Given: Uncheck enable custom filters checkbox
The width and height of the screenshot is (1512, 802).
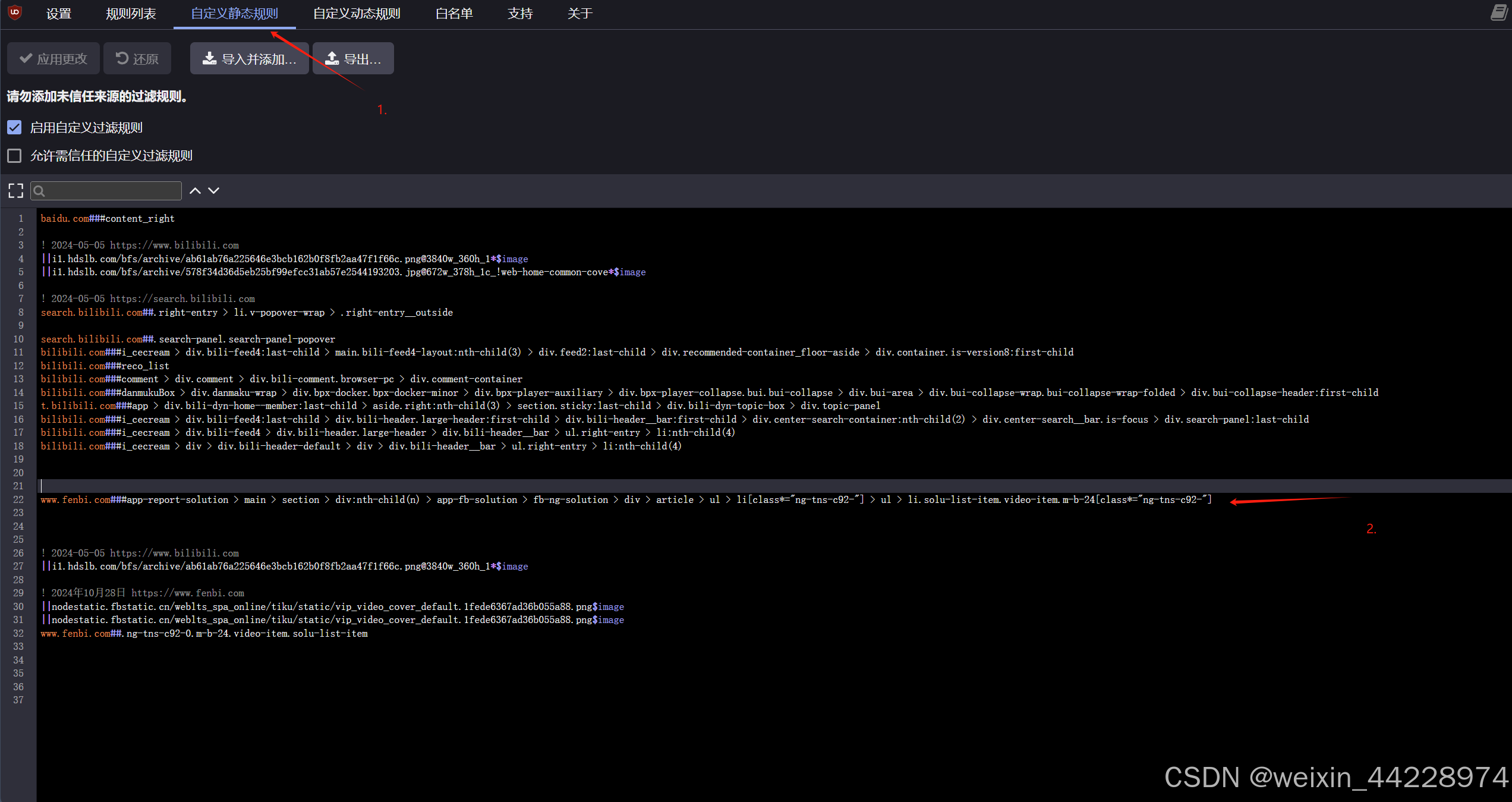Looking at the screenshot, I should click(14, 127).
